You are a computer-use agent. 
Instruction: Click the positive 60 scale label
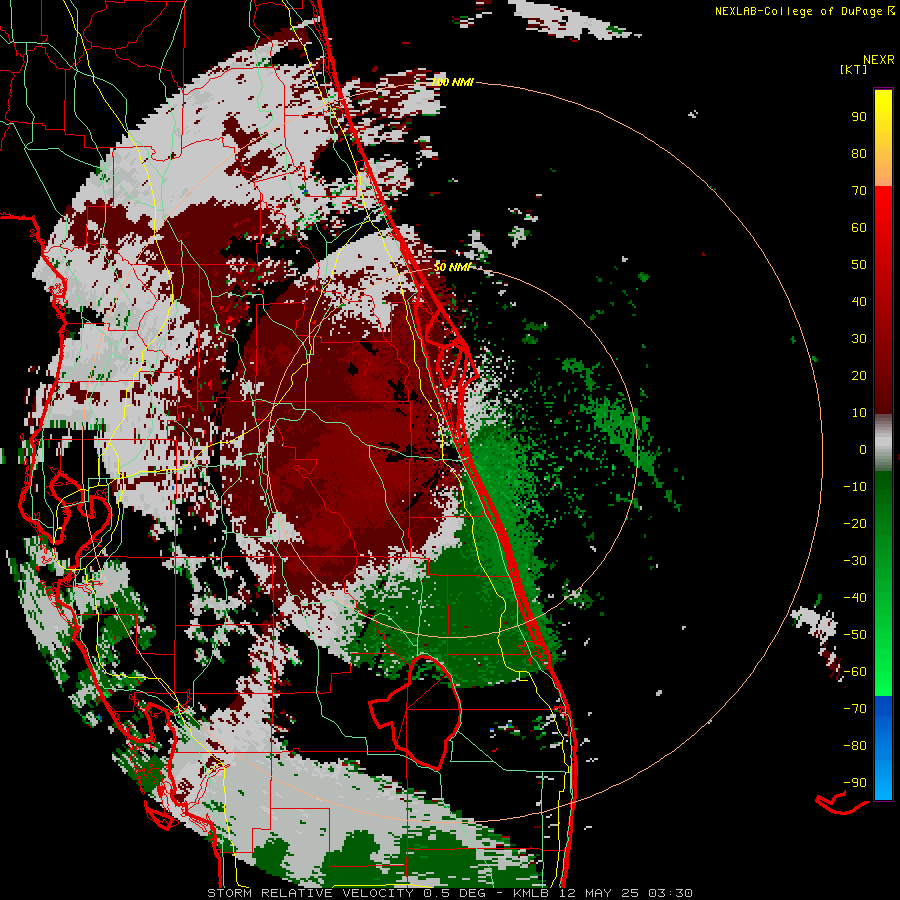pyautogui.click(x=859, y=227)
